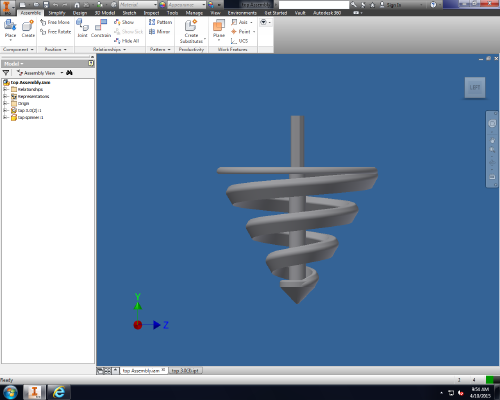Select the Place component tool
The image size is (500, 400).
tap(10, 29)
